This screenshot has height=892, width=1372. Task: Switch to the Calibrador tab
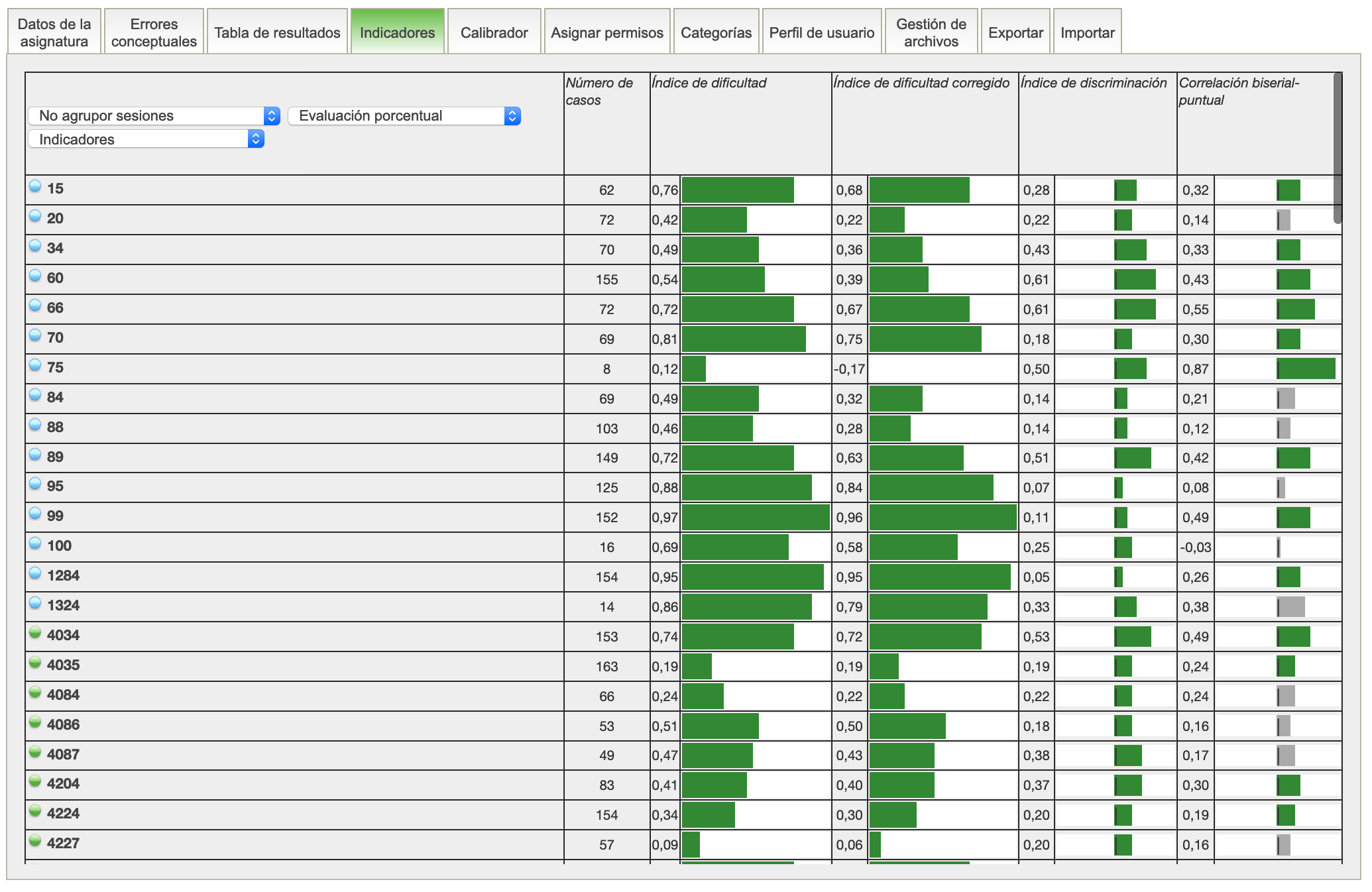(494, 32)
